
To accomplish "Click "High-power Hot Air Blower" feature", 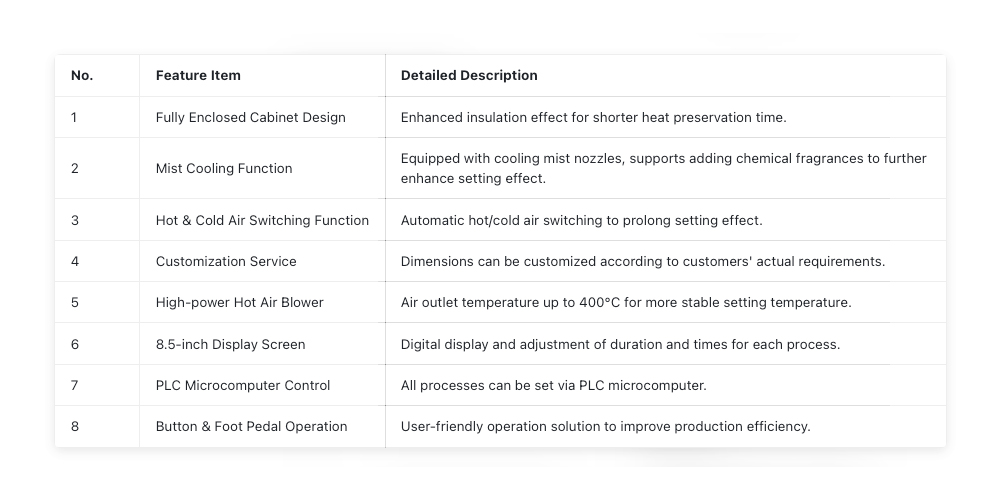I will point(240,302).
